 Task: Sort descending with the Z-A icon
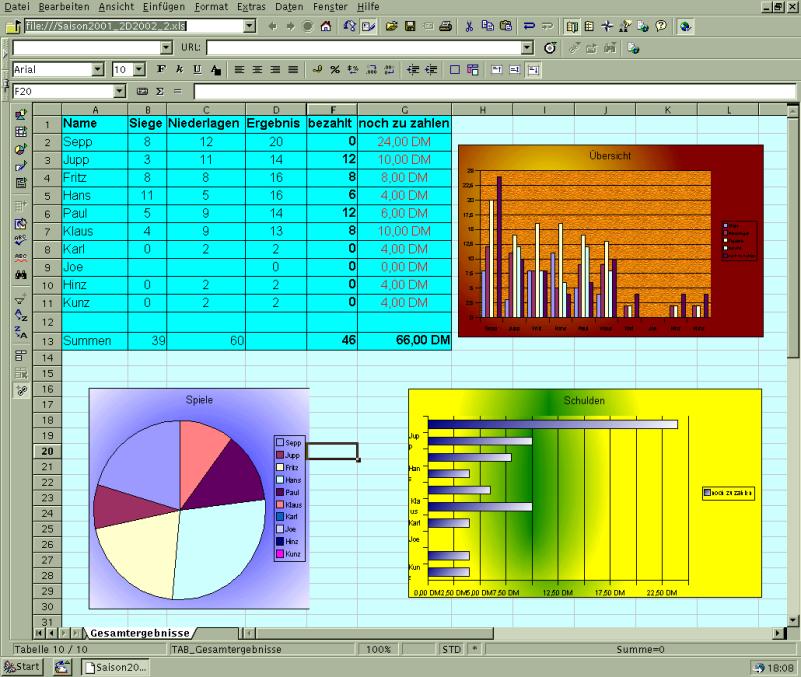20,334
